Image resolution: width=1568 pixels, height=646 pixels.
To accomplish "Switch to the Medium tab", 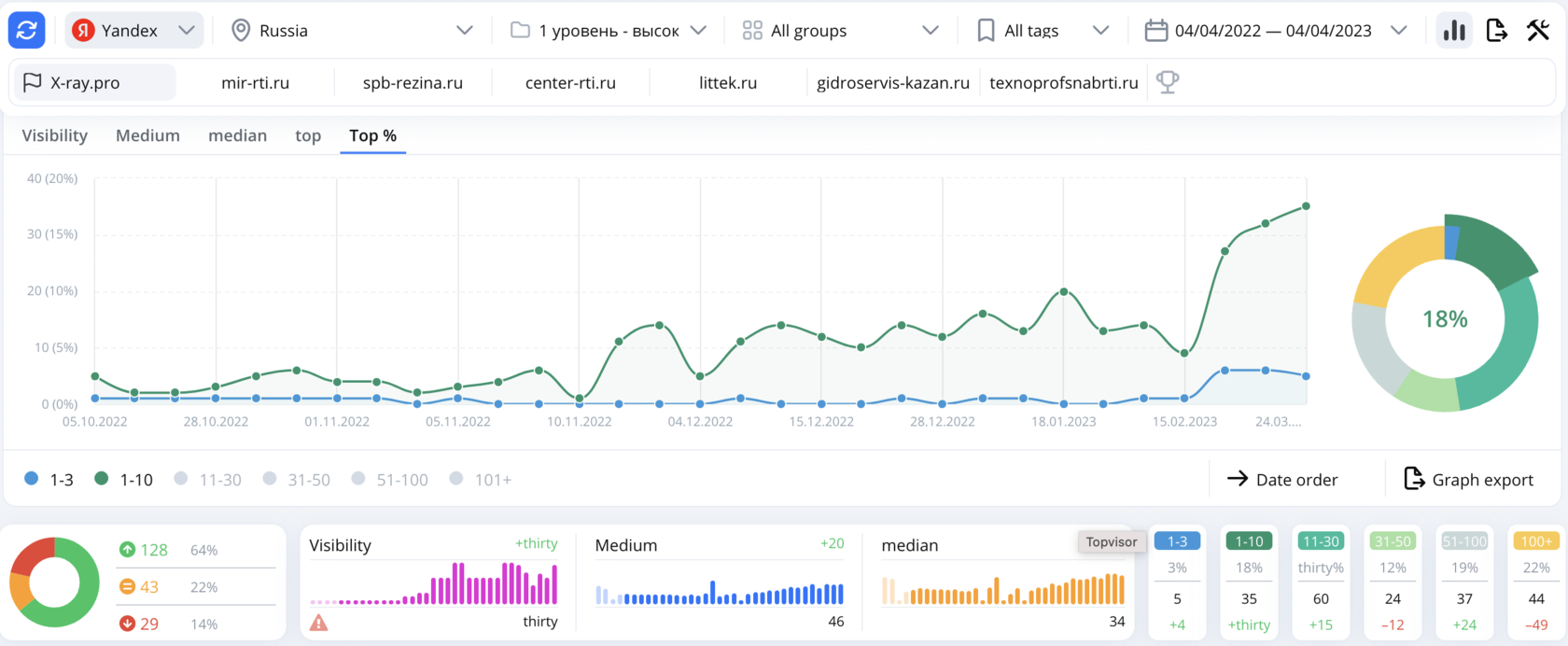I will [147, 135].
